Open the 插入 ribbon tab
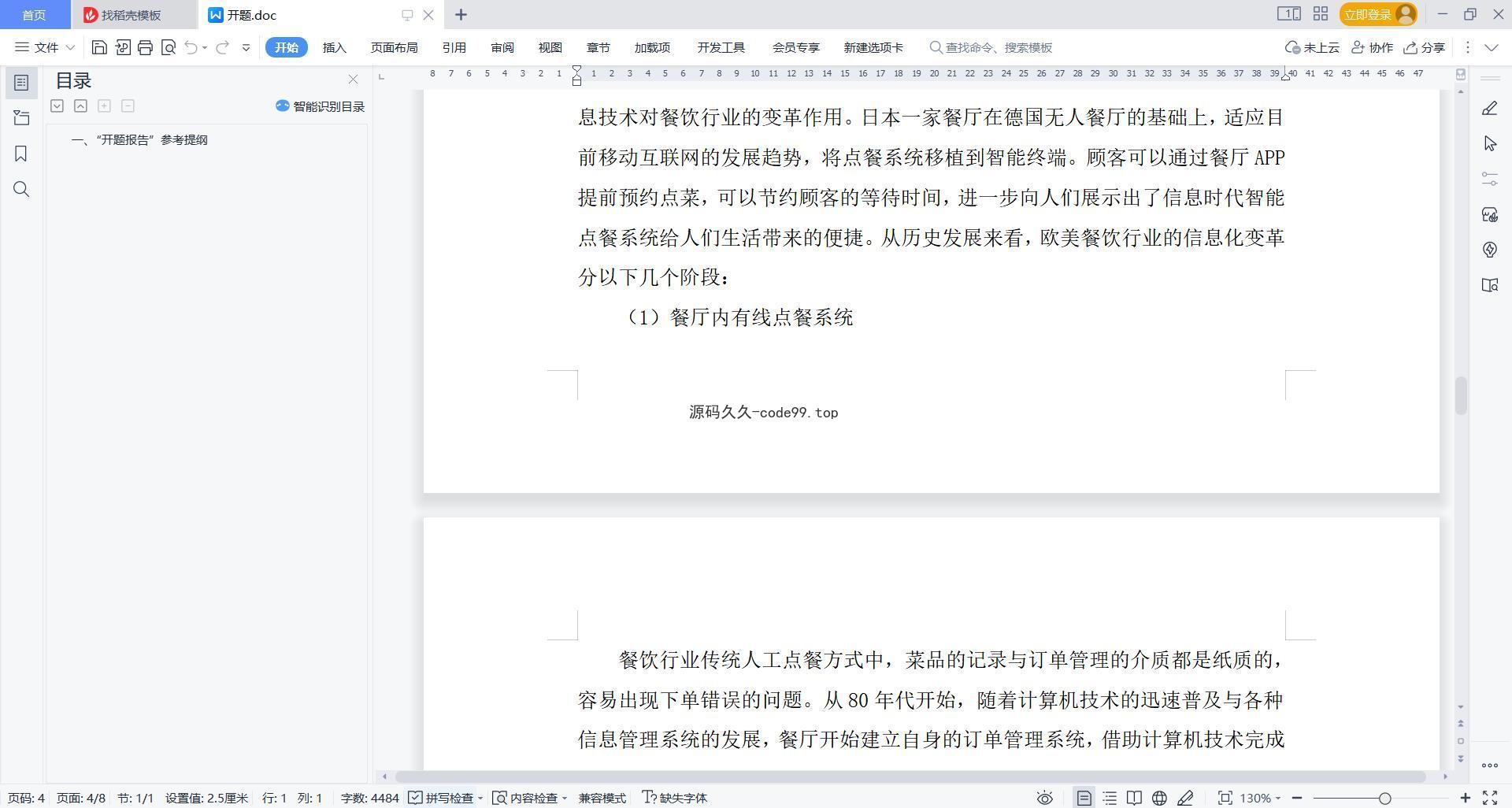Image resolution: width=1512 pixels, height=808 pixels. point(335,47)
